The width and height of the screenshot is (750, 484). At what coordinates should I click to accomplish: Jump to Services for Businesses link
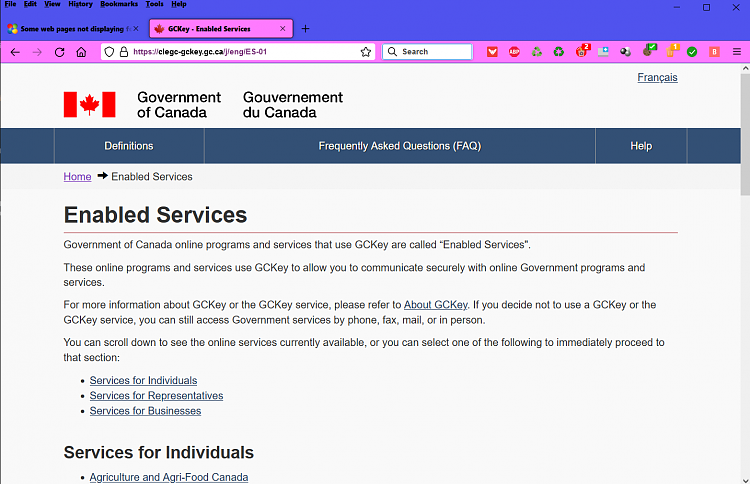[x=145, y=411]
